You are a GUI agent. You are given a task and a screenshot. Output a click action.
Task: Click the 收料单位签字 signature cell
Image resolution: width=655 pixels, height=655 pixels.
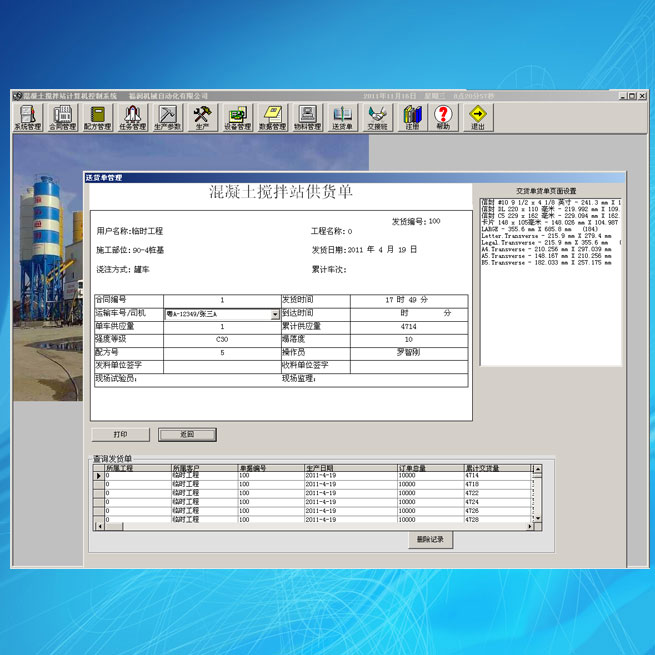(x=409, y=367)
